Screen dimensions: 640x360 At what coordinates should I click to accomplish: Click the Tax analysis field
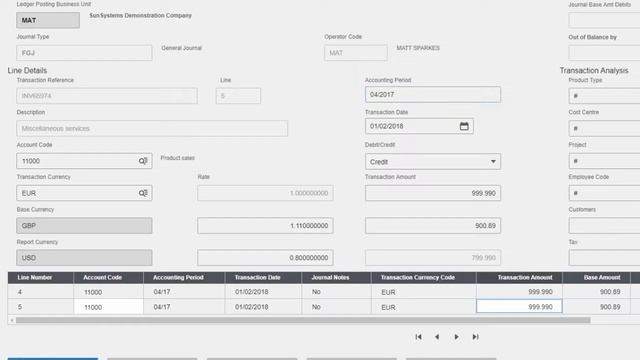point(604,258)
